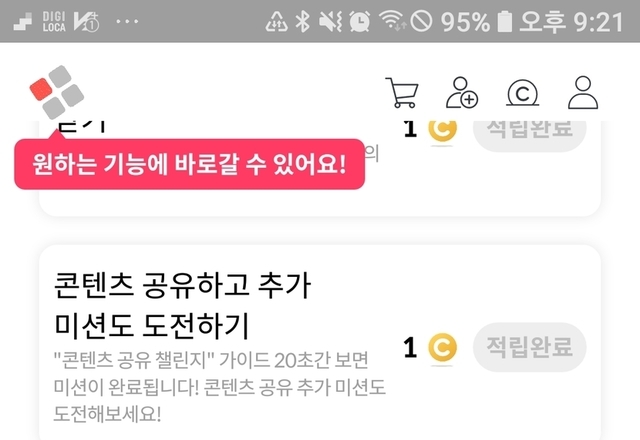Tap the DIGI LOCA notification icon
This screenshot has height=440, width=640.
coord(54,21)
